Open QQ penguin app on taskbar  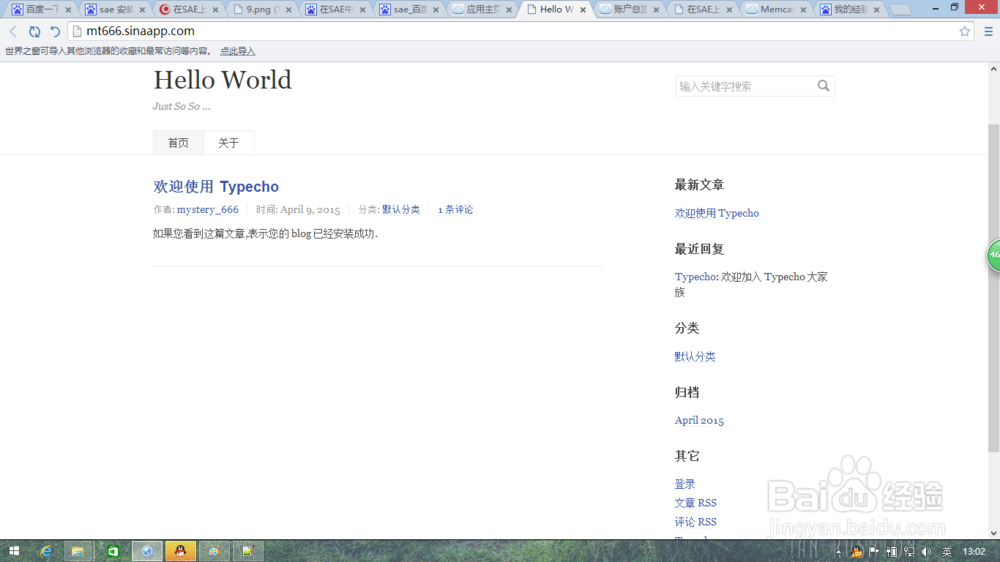(x=180, y=551)
